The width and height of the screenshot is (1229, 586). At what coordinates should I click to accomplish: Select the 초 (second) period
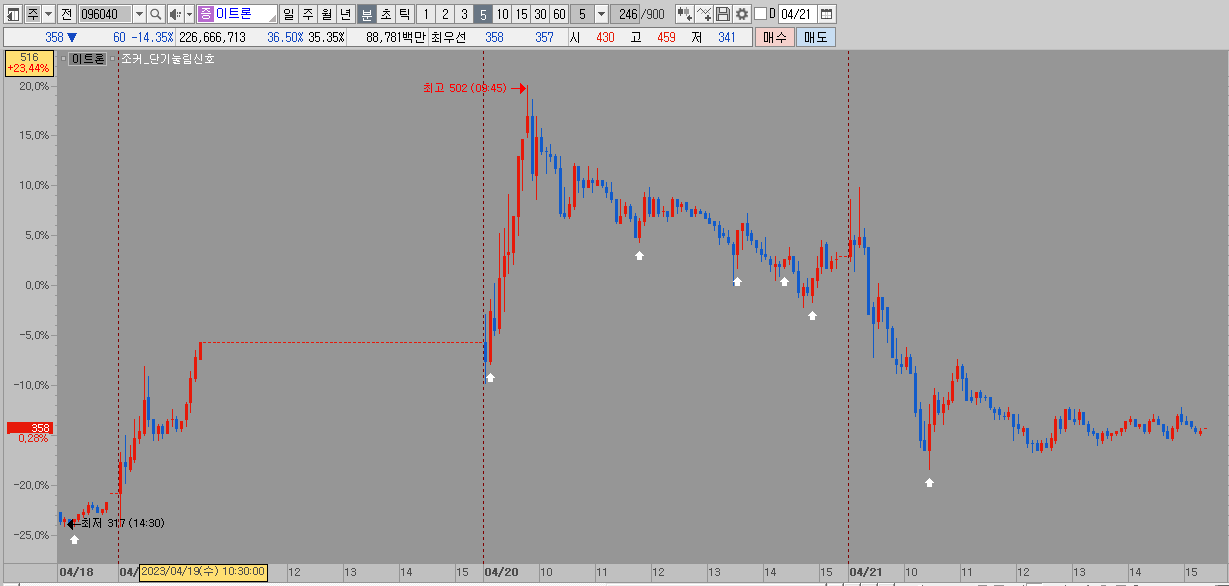pos(385,14)
